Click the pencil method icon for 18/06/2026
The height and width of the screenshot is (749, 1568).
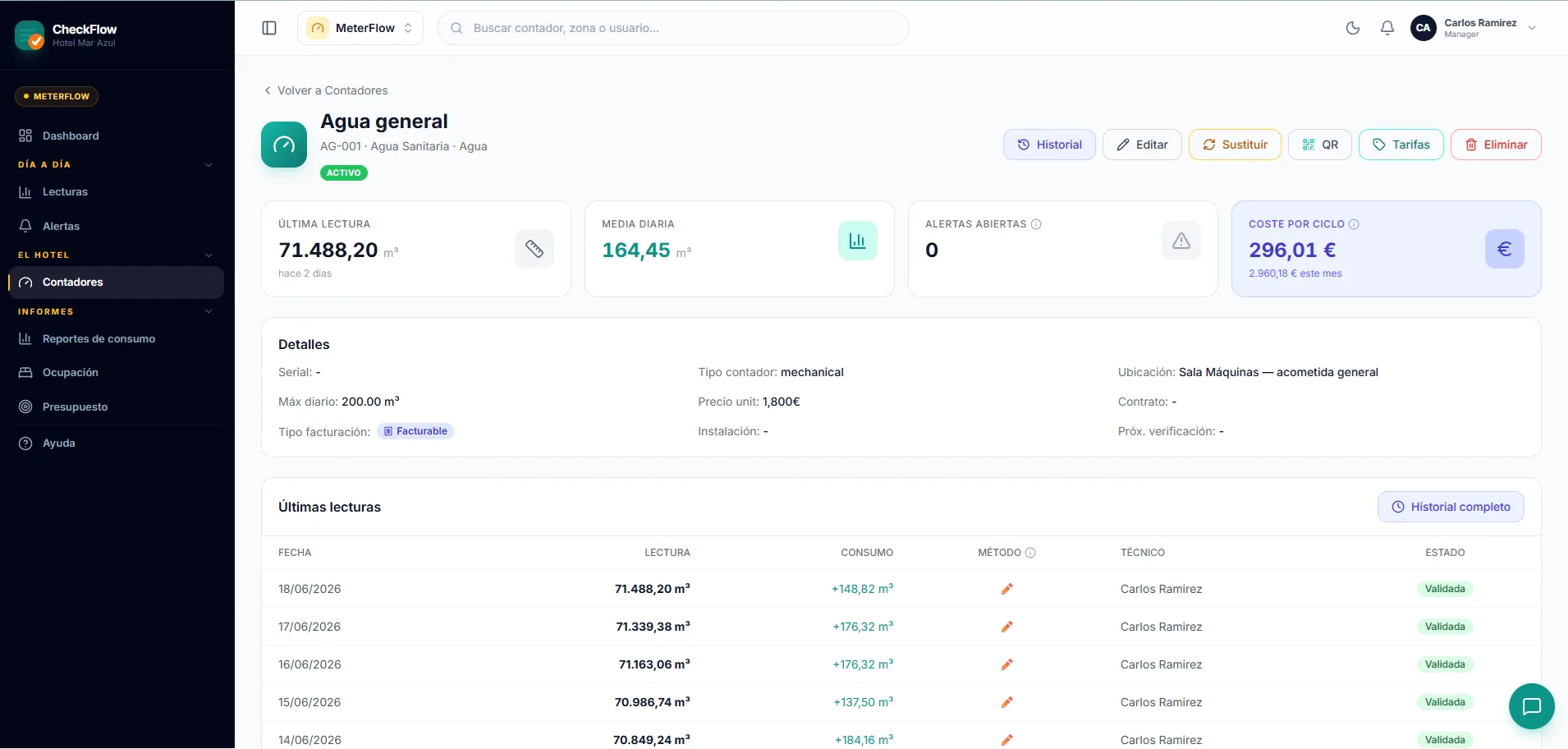(x=1006, y=589)
